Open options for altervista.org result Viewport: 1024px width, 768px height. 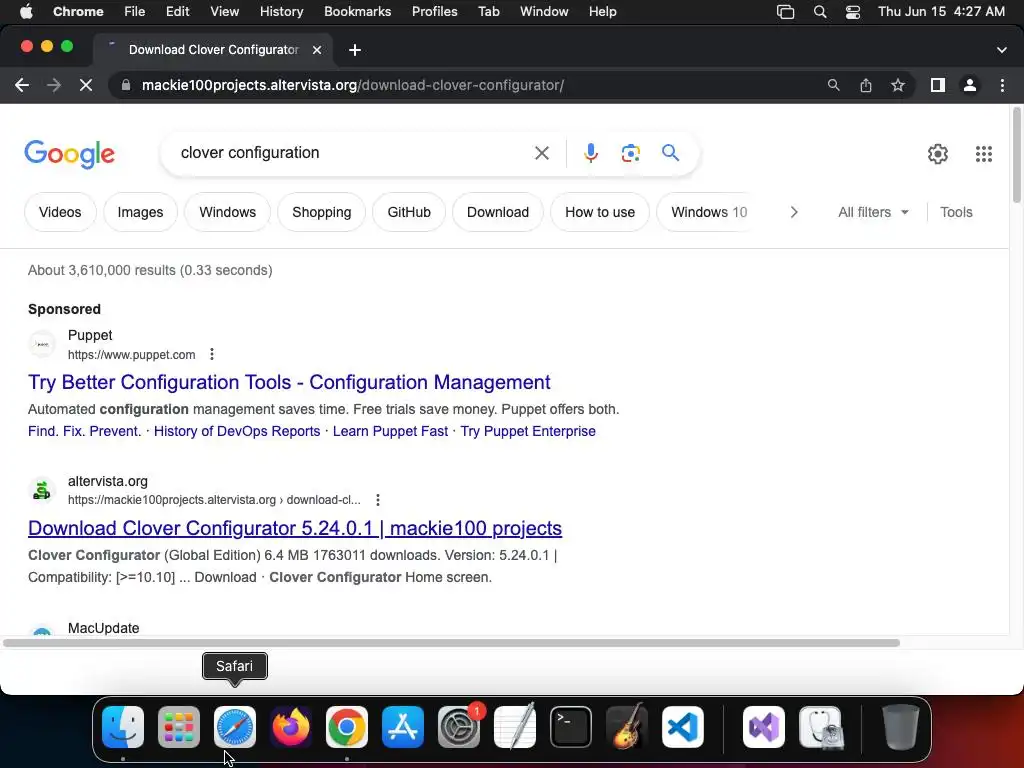[x=377, y=500]
